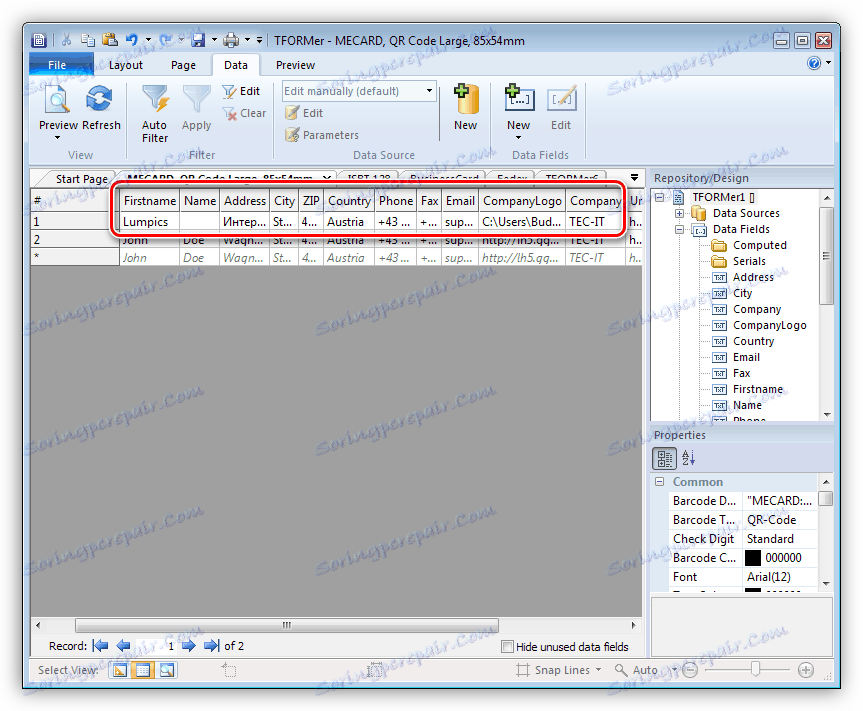Click the Clear filter button
863x711 pixels.
[245, 113]
